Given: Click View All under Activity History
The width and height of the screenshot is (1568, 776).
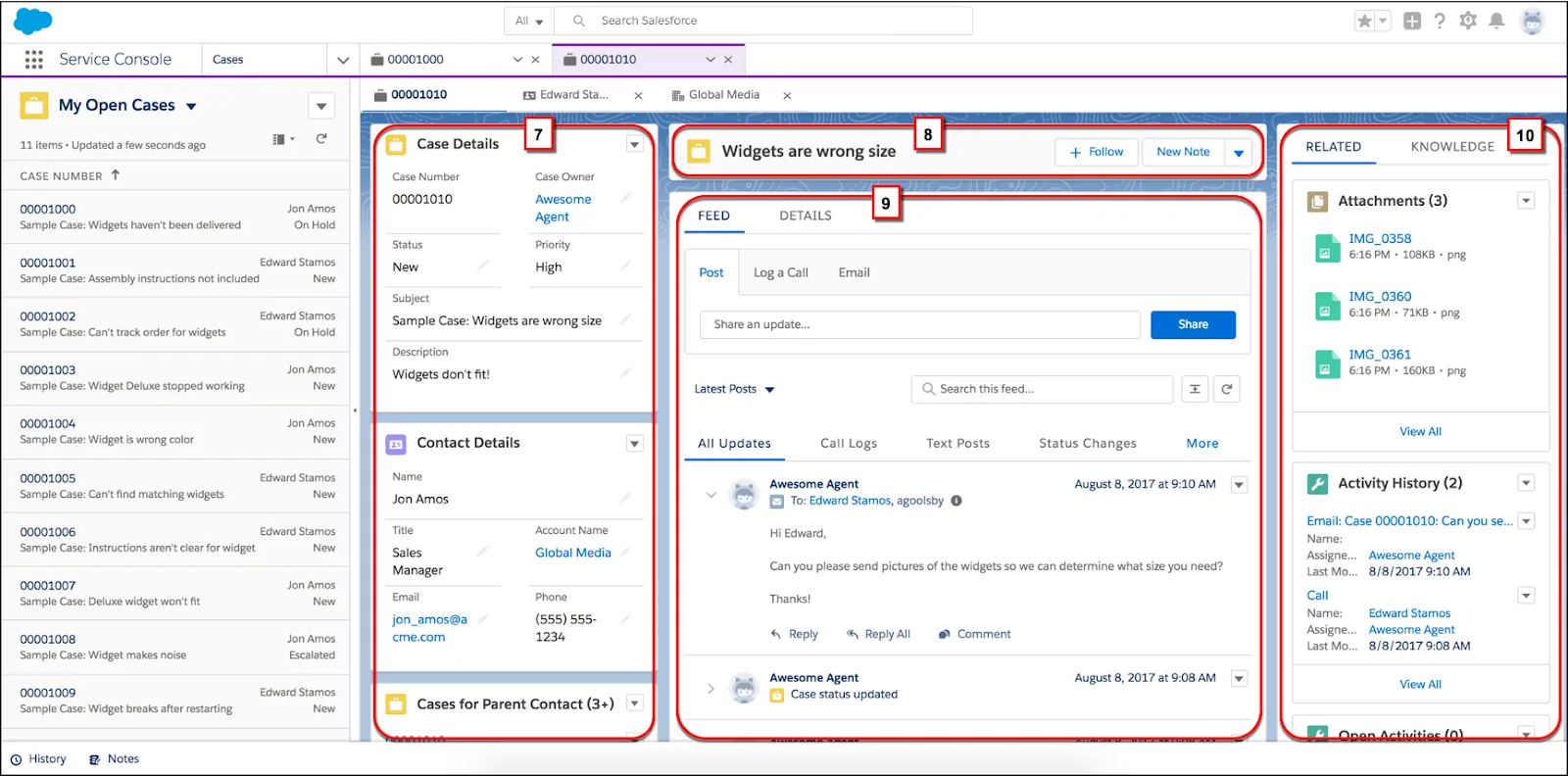Looking at the screenshot, I should [1420, 685].
